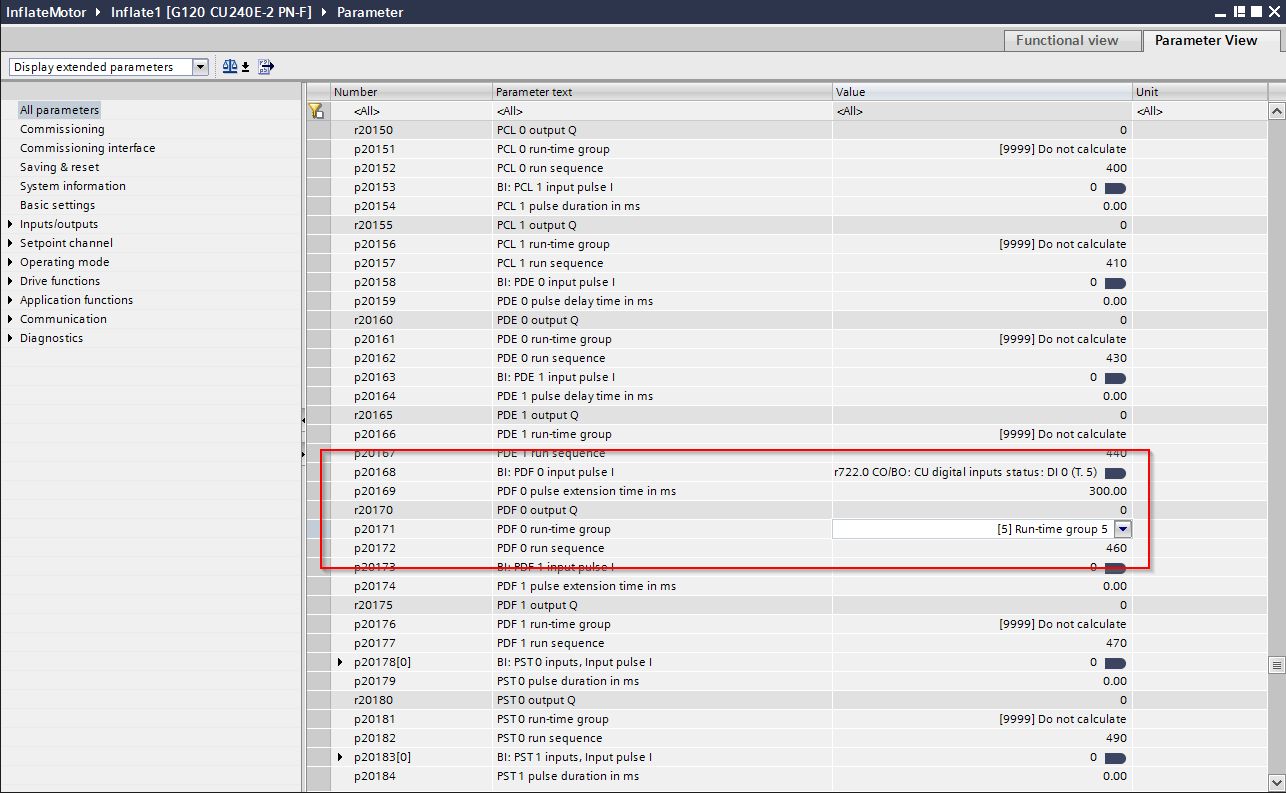Viewport: 1286px width, 793px height.
Task: Expand the Operating mode tree node
Action: pyautogui.click(x=10, y=262)
